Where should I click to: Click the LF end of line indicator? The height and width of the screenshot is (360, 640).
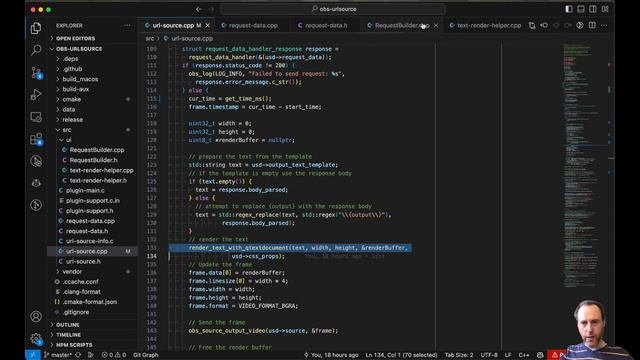[508, 355]
